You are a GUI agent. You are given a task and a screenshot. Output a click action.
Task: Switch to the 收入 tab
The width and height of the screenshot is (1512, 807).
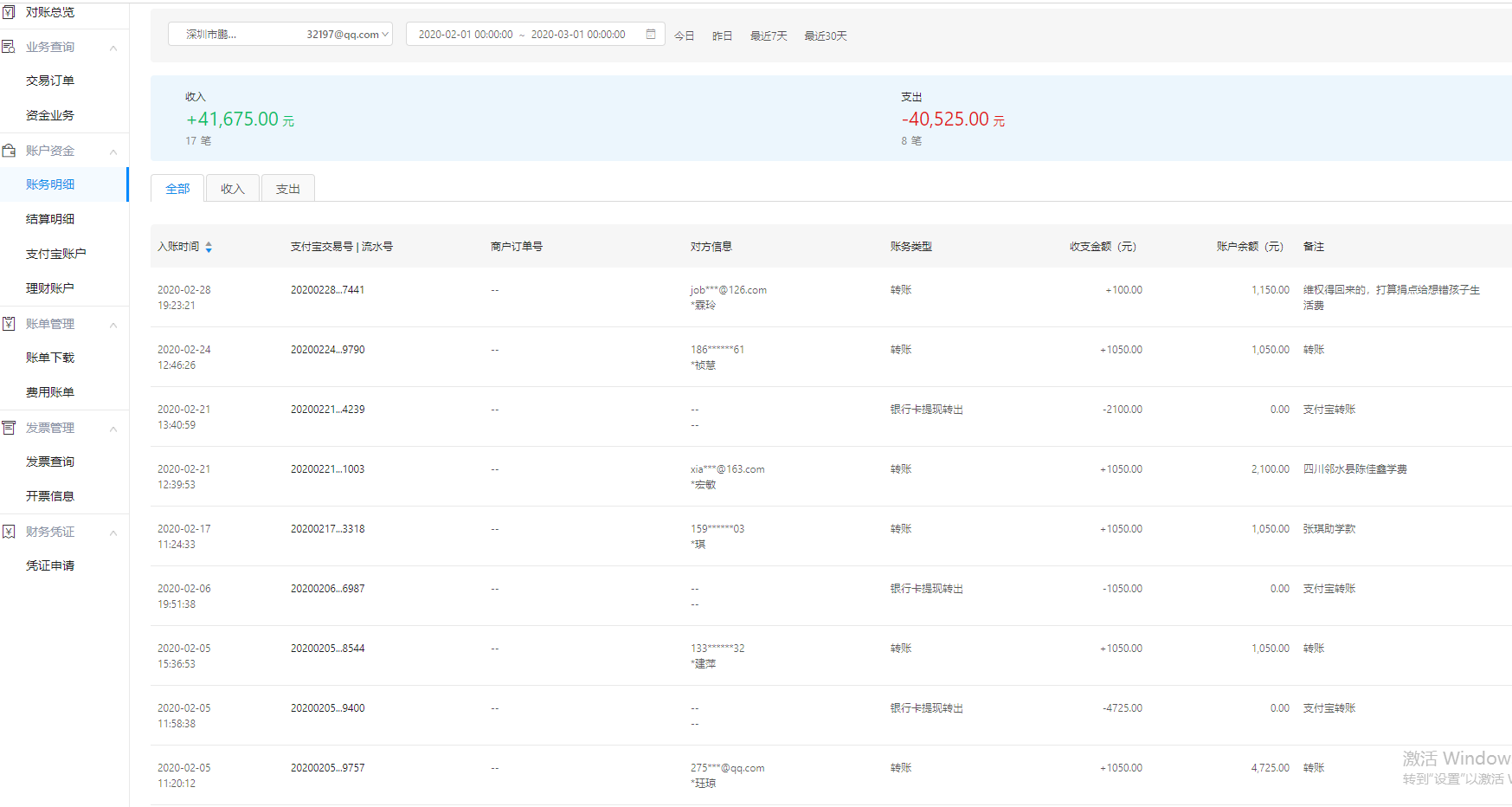click(233, 189)
